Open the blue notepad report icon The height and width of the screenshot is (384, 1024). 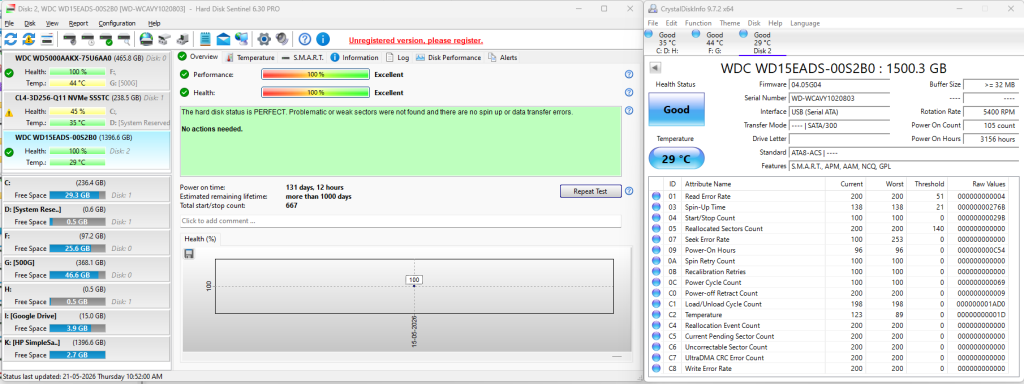tap(205, 39)
